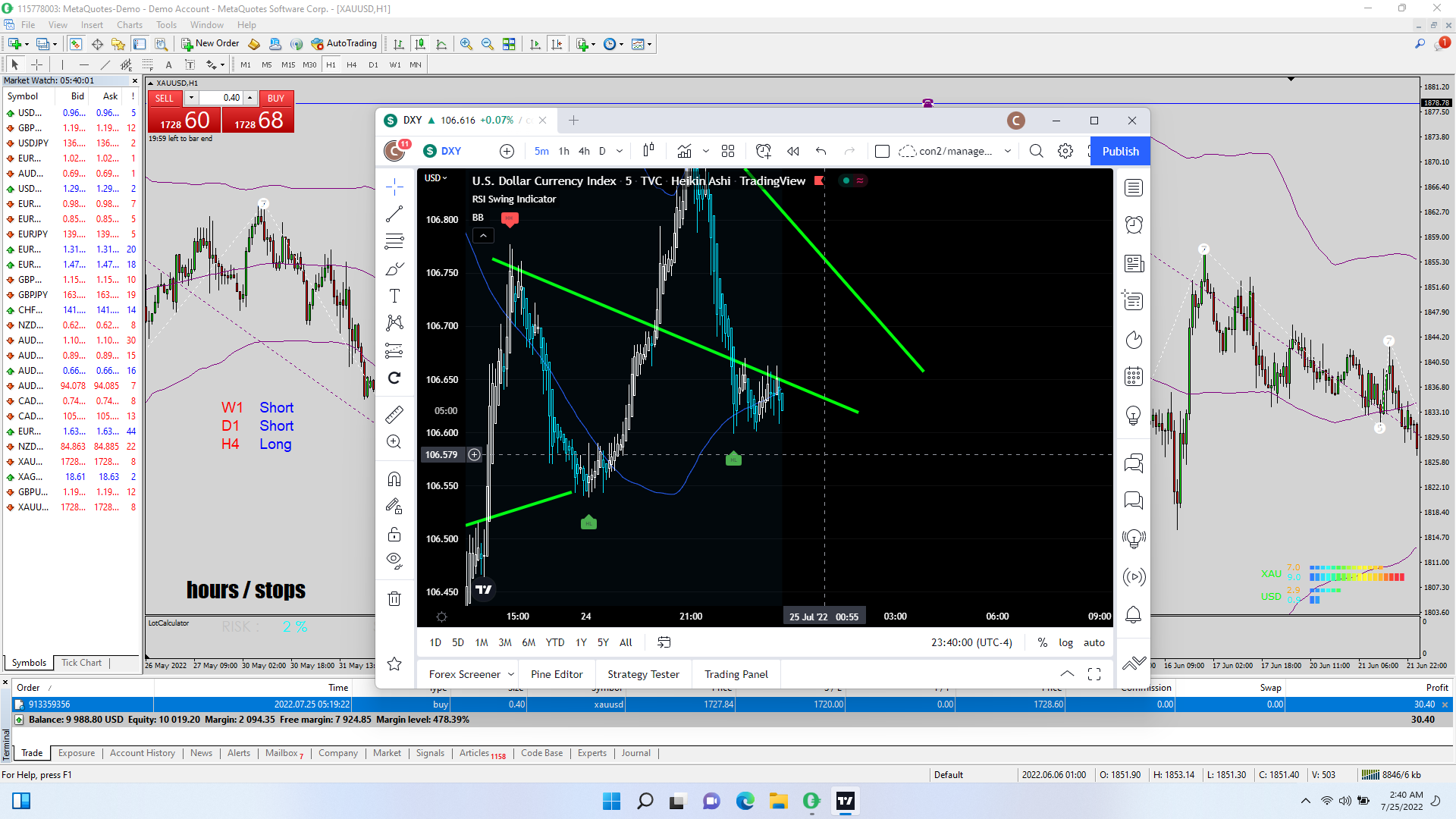This screenshot has width=1456, height=819.
Task: Open Microsoft Edge from the taskbar
Action: 745,801
